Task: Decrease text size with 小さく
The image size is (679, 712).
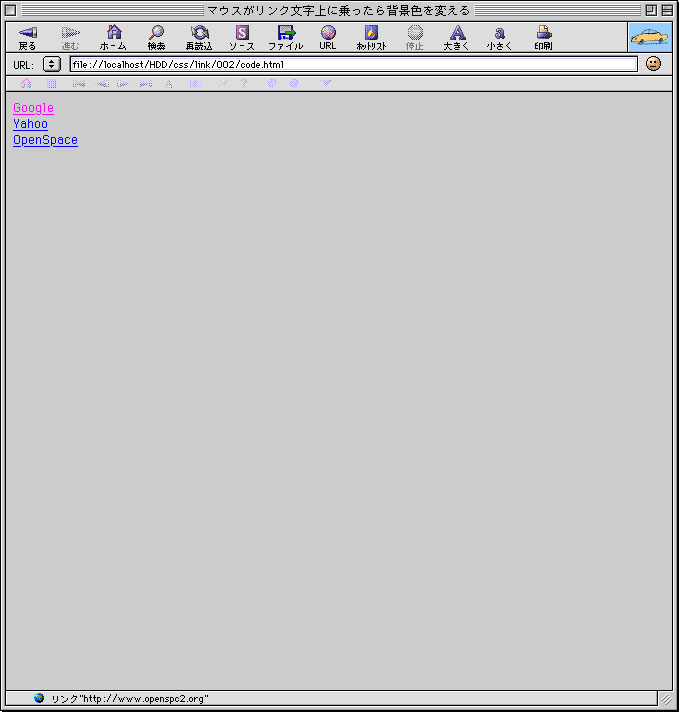Action: click(x=499, y=37)
